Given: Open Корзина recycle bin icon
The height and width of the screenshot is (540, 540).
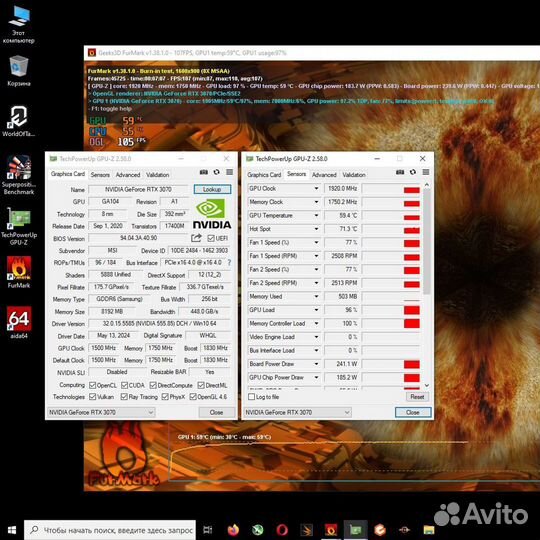Looking at the screenshot, I should [19, 71].
